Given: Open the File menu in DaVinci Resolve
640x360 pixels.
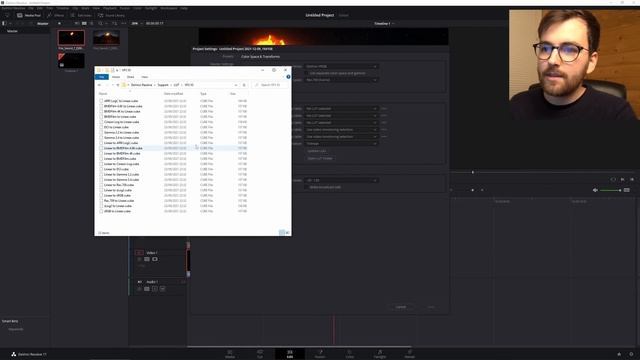Looking at the screenshot, I should [x=31, y=8].
